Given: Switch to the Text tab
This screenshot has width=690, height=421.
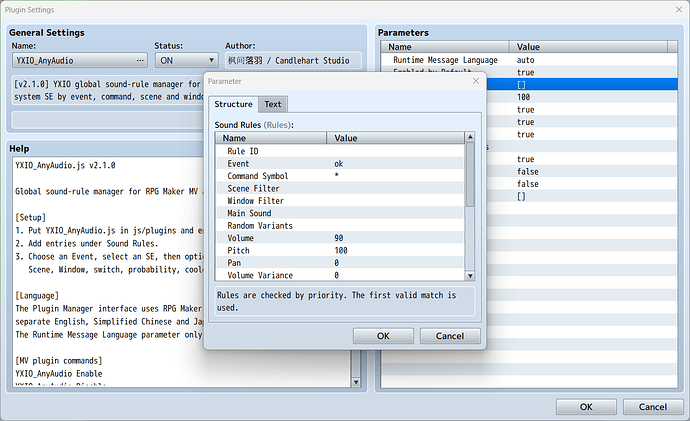Looking at the screenshot, I should pyautogui.click(x=273, y=104).
